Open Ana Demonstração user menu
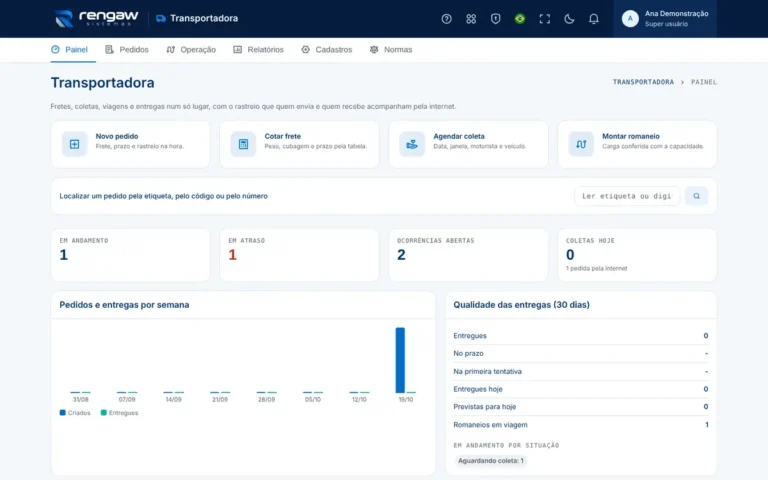This screenshot has width=768, height=480. pyautogui.click(x=665, y=19)
